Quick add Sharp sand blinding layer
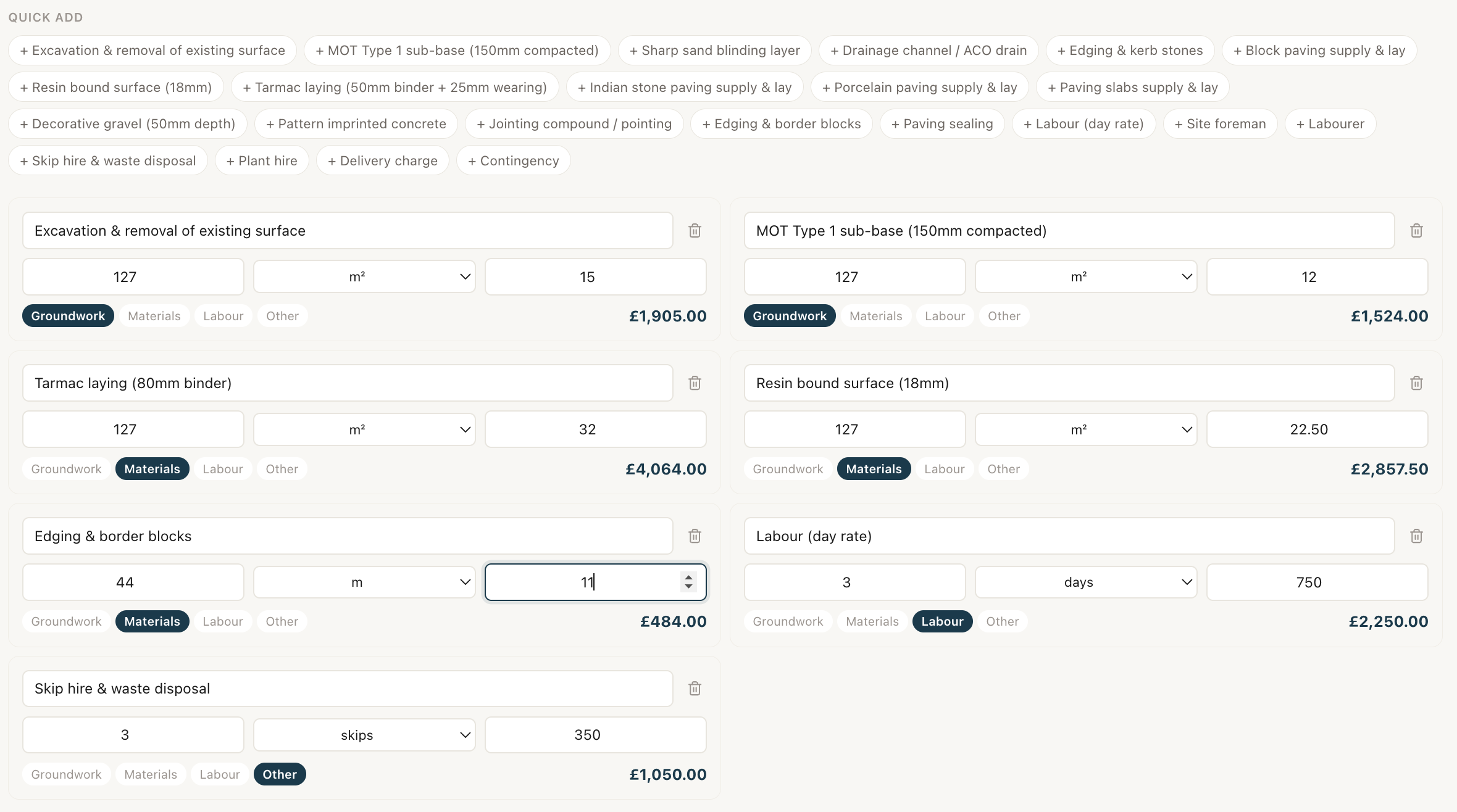This screenshot has height=812, width=1457. pyautogui.click(x=715, y=51)
